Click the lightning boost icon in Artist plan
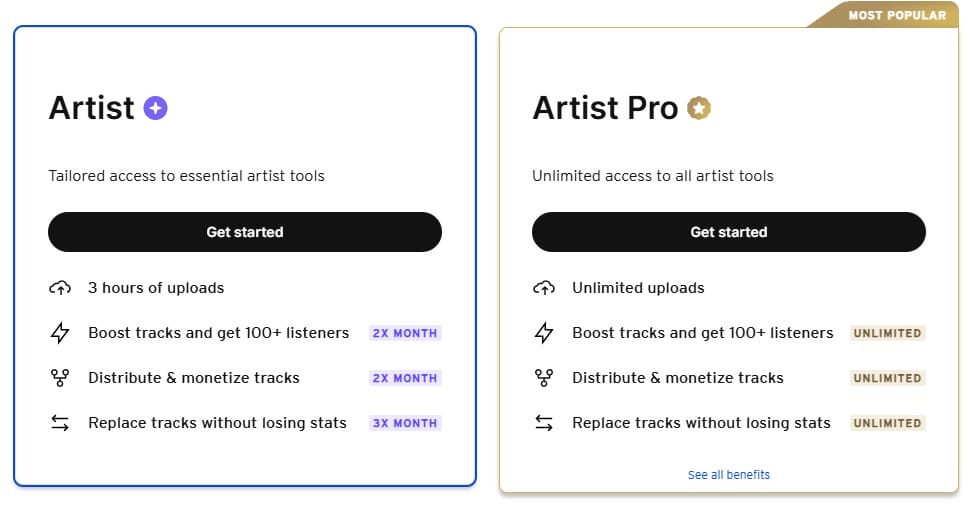Viewport: 972px width, 505px height. click(x=60, y=333)
